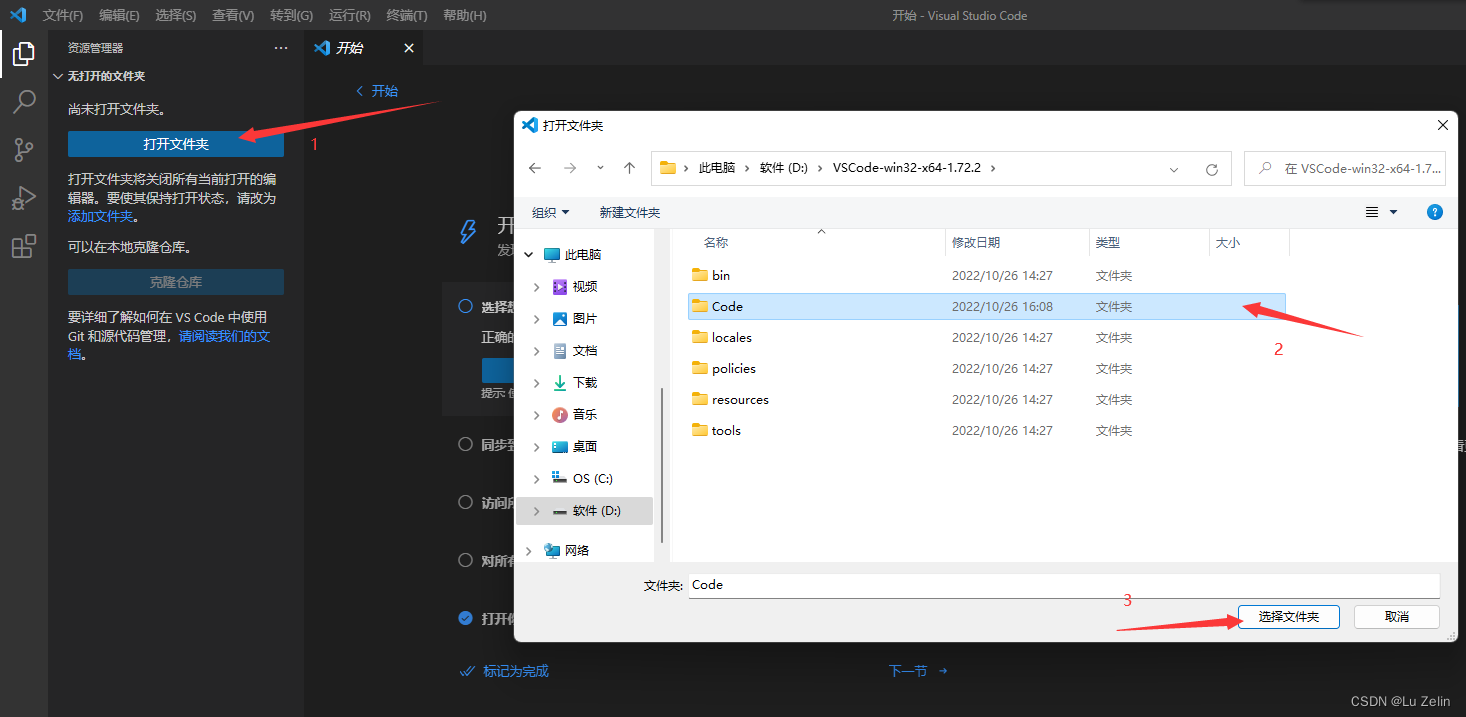Click the 克隆仓库 button
Image resolution: width=1466 pixels, height=717 pixels.
point(176,282)
